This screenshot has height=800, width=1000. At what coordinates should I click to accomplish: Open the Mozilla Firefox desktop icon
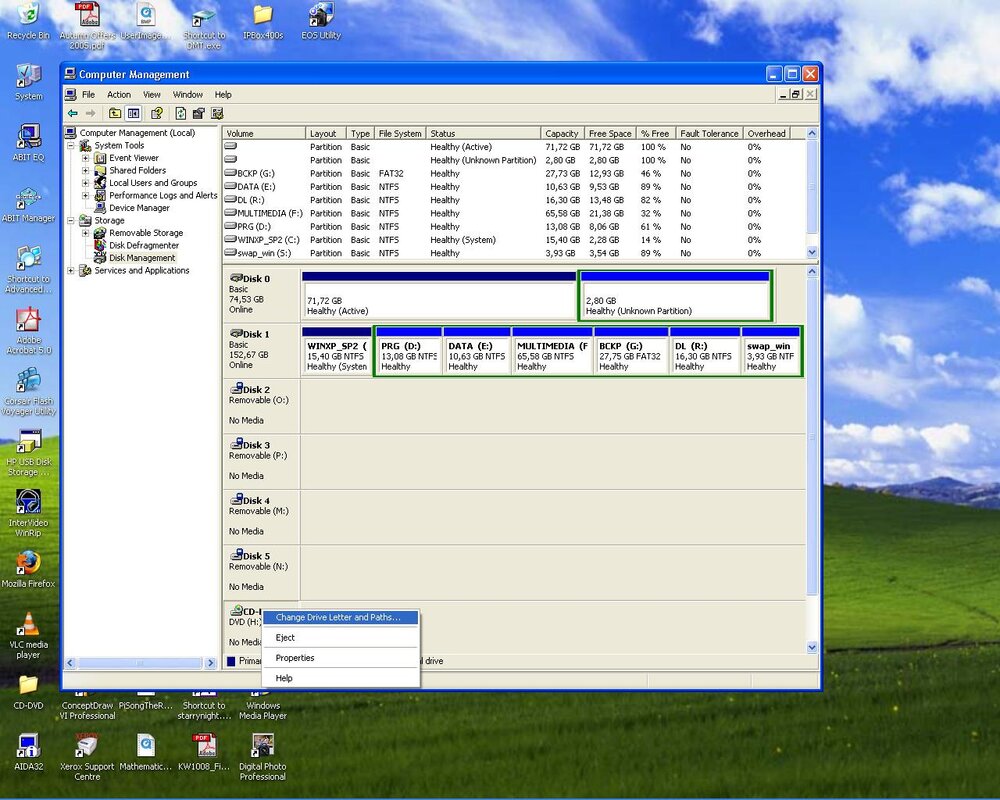pos(28,564)
